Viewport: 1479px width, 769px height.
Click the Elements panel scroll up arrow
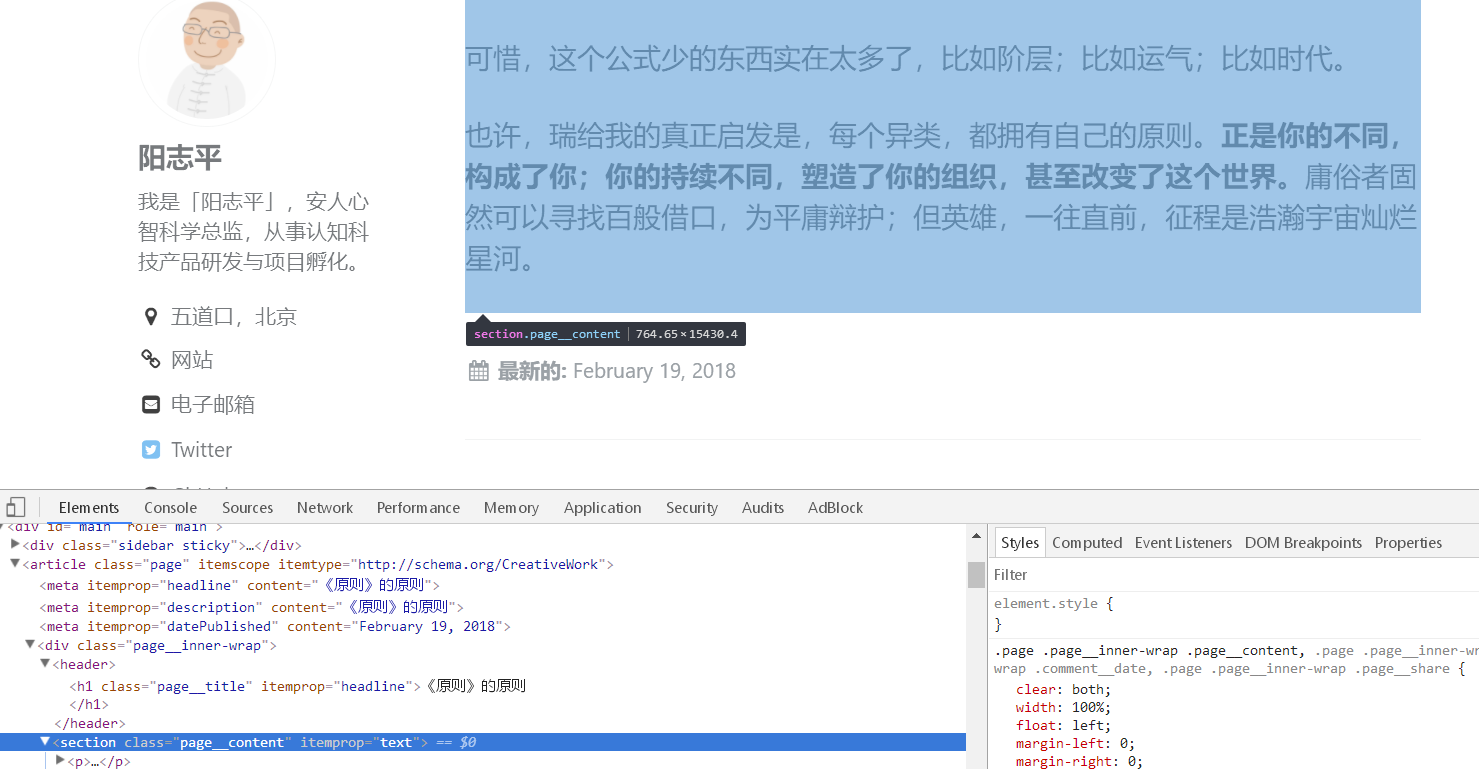[x=976, y=536]
